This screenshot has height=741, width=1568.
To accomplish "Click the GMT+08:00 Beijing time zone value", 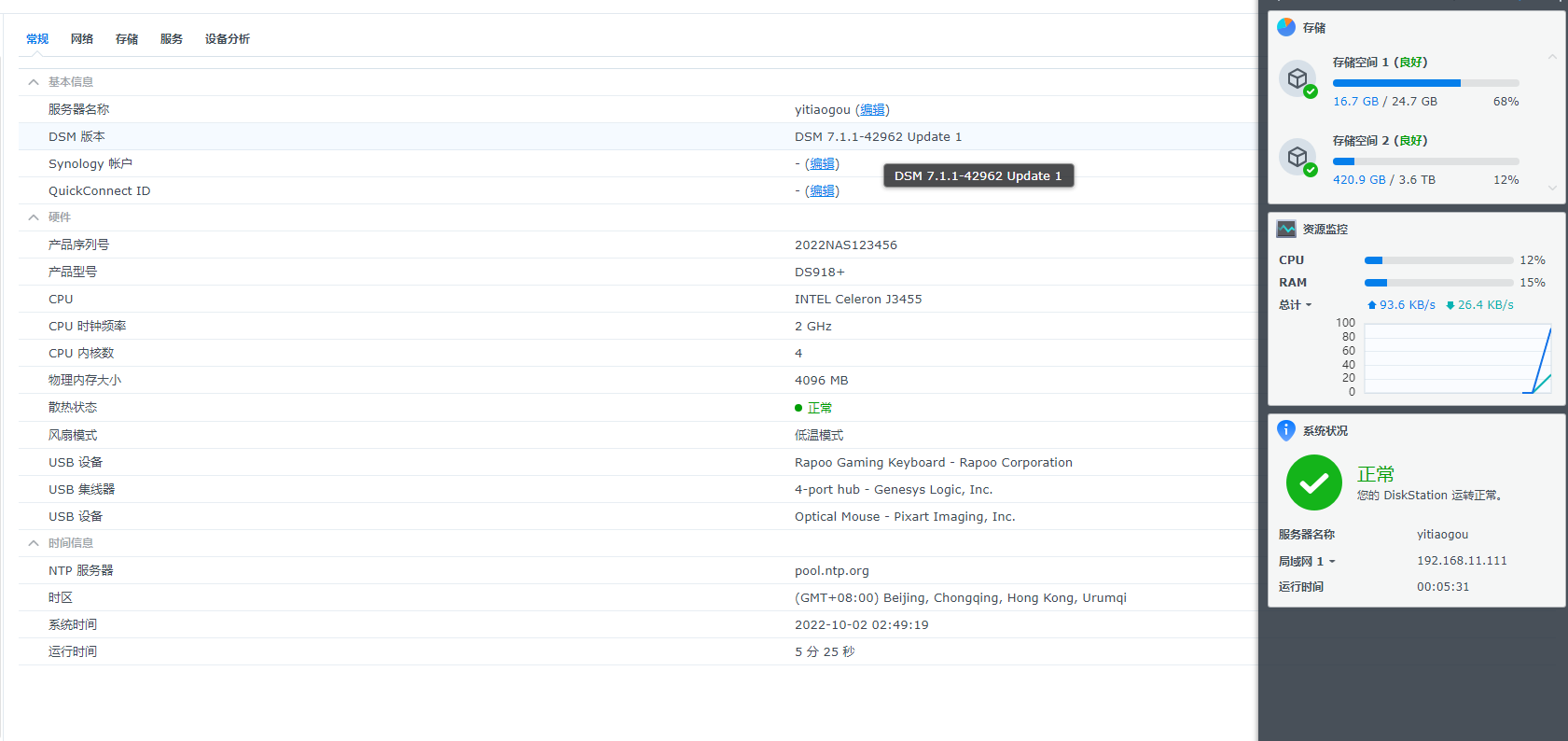I will (x=961, y=597).
